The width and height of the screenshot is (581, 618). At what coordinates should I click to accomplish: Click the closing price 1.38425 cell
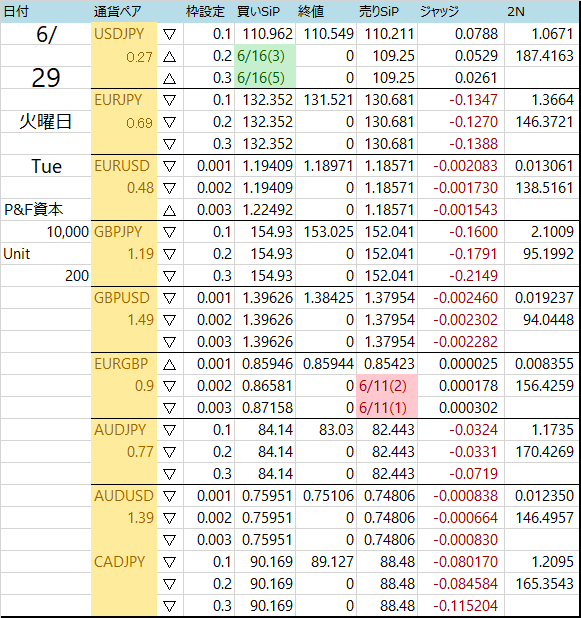click(326, 298)
